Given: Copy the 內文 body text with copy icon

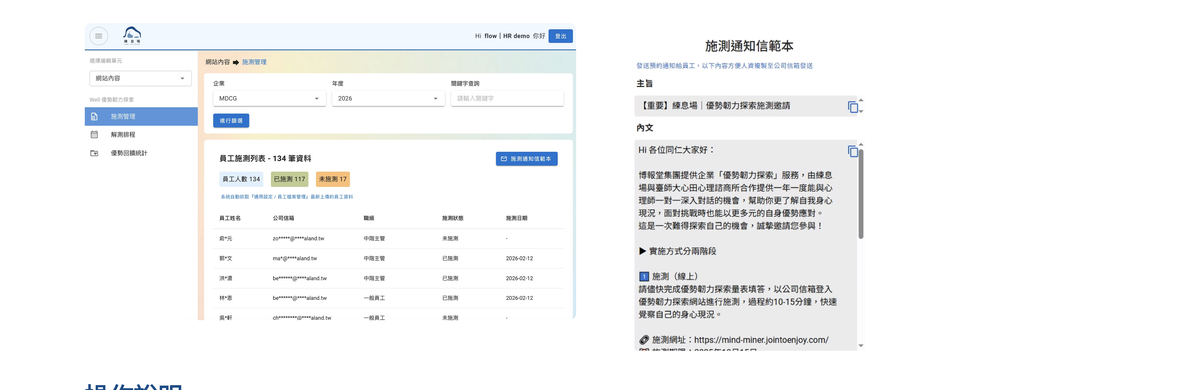Looking at the screenshot, I should (x=853, y=151).
